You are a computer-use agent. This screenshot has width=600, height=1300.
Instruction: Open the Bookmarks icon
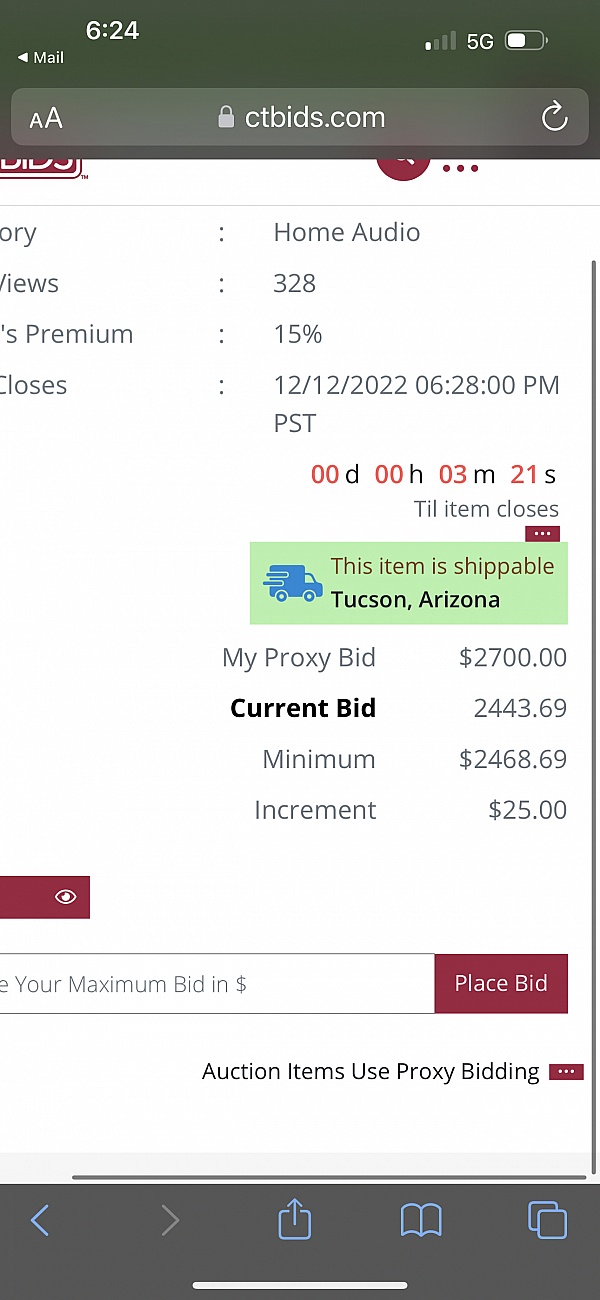(x=421, y=1219)
